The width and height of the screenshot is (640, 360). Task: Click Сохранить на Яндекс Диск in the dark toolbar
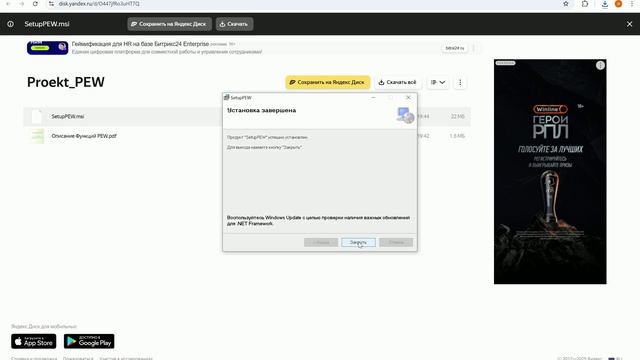point(170,24)
